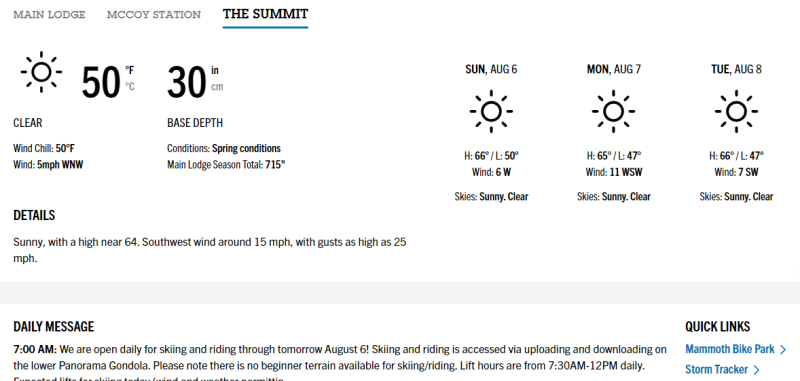Click the SUN, AUG 6 forecast heading

click(x=491, y=69)
